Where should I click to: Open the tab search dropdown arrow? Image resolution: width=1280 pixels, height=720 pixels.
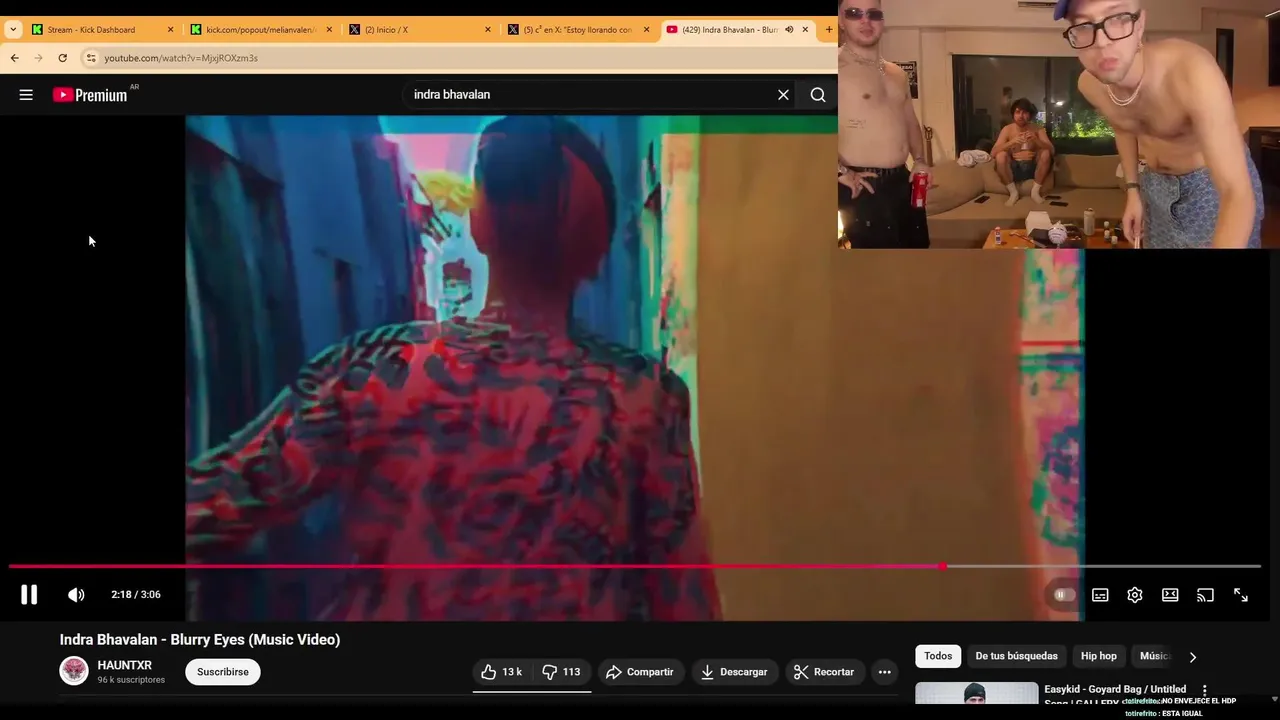pyautogui.click(x=13, y=30)
